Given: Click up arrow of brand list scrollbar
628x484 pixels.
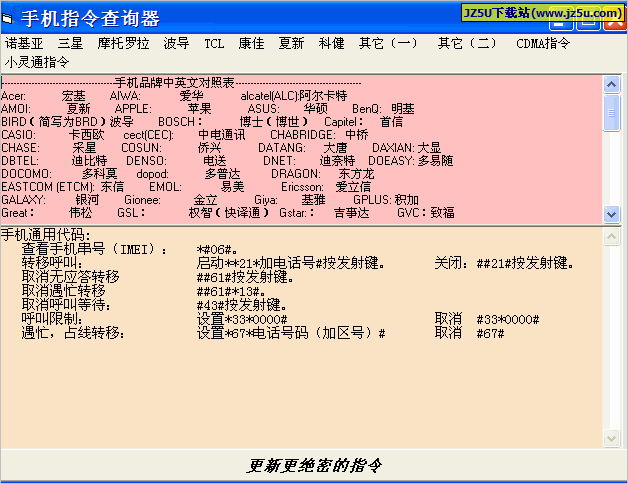Looking at the screenshot, I should point(611,84).
